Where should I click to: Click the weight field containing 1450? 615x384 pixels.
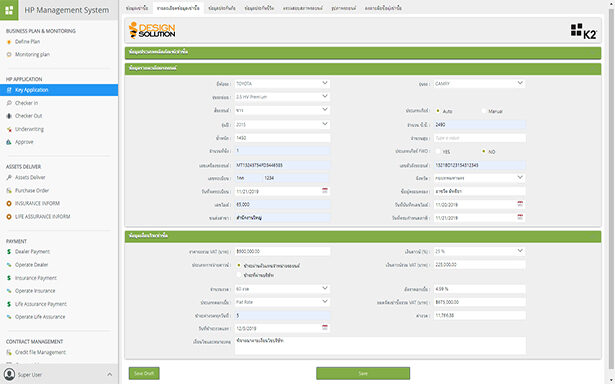[282, 138]
